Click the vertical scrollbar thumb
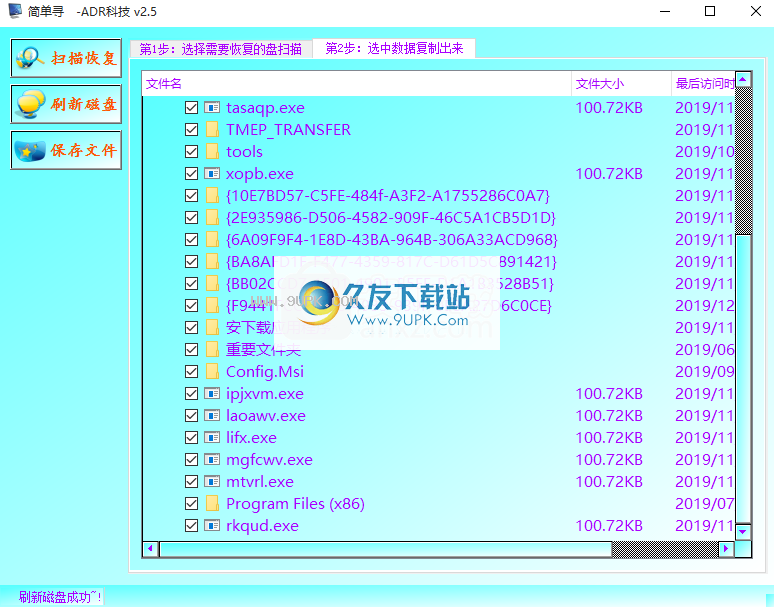This screenshot has width=774, height=607. coord(743,379)
